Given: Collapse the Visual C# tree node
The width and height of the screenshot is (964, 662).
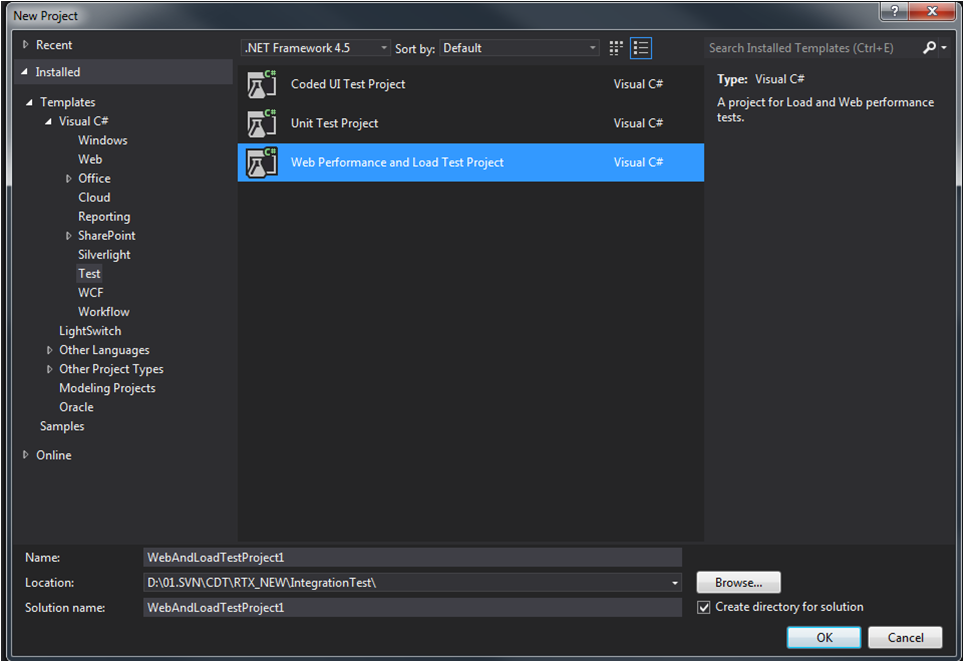Looking at the screenshot, I should click(x=49, y=122).
